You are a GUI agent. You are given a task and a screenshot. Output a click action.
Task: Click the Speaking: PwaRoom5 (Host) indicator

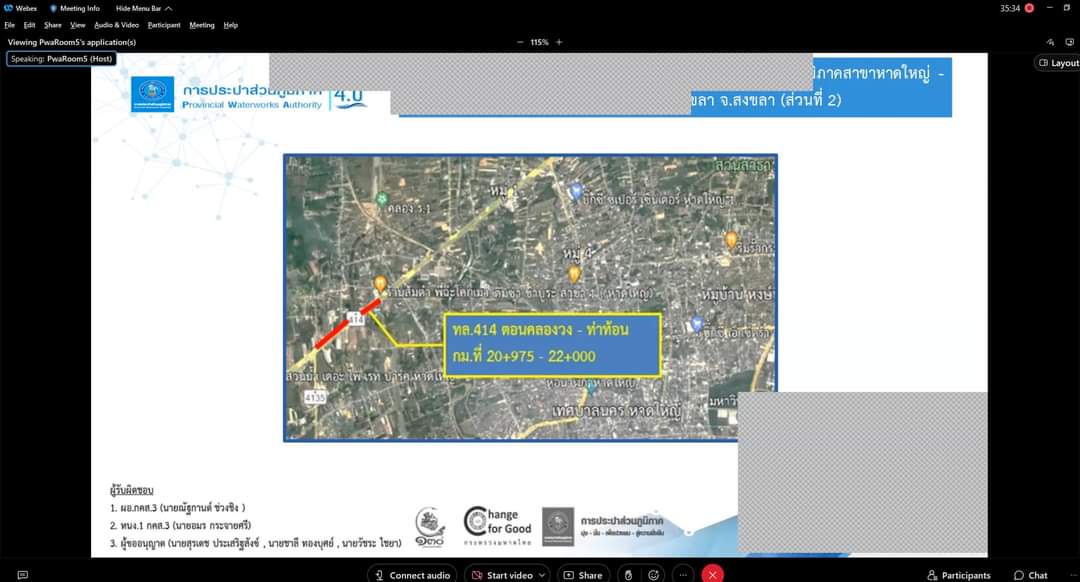61,59
